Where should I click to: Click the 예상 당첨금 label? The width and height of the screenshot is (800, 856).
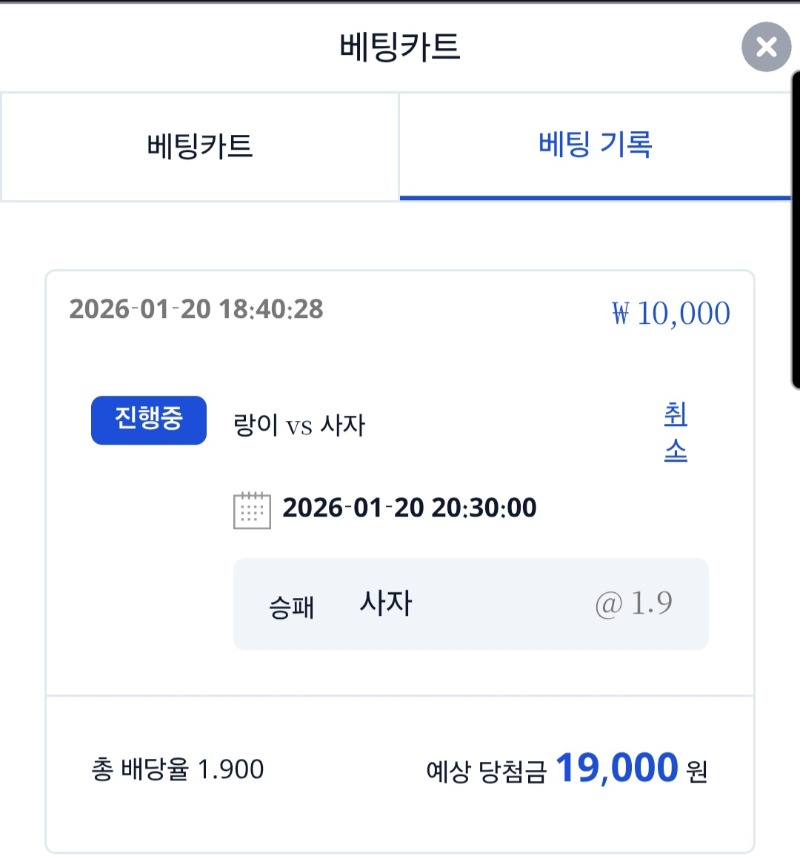(x=486, y=771)
